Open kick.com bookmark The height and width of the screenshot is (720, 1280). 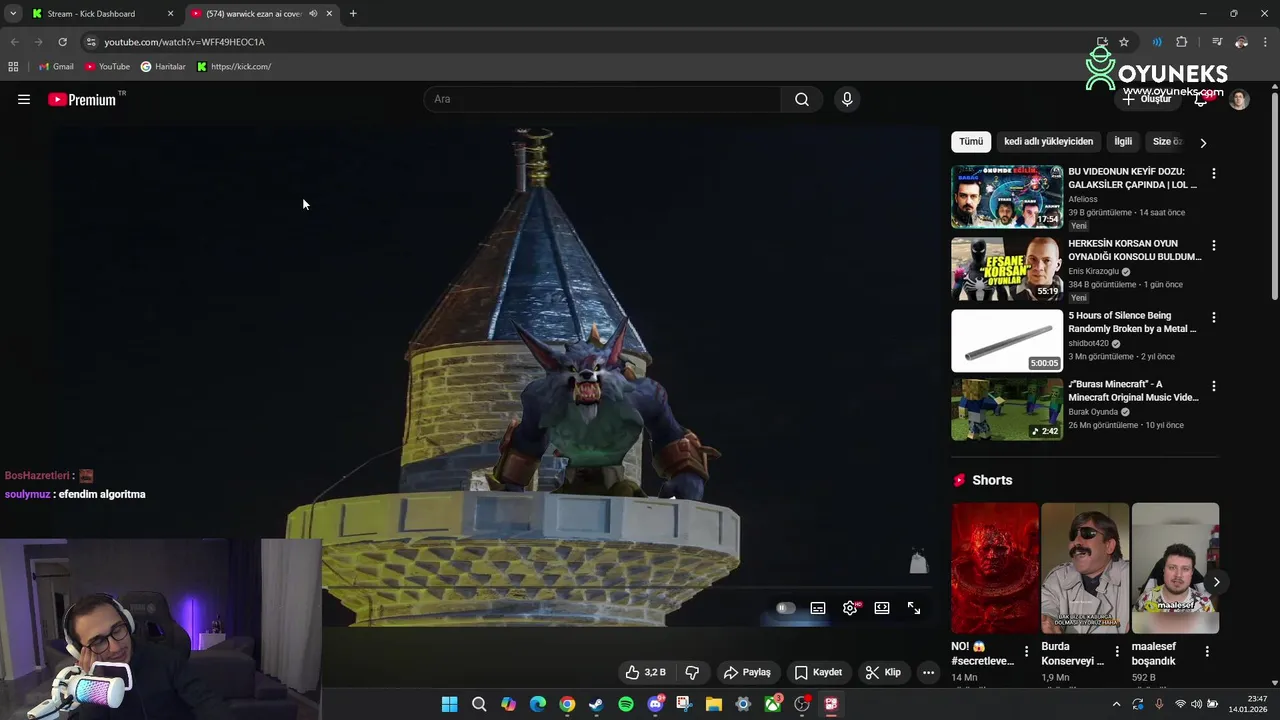[234, 67]
